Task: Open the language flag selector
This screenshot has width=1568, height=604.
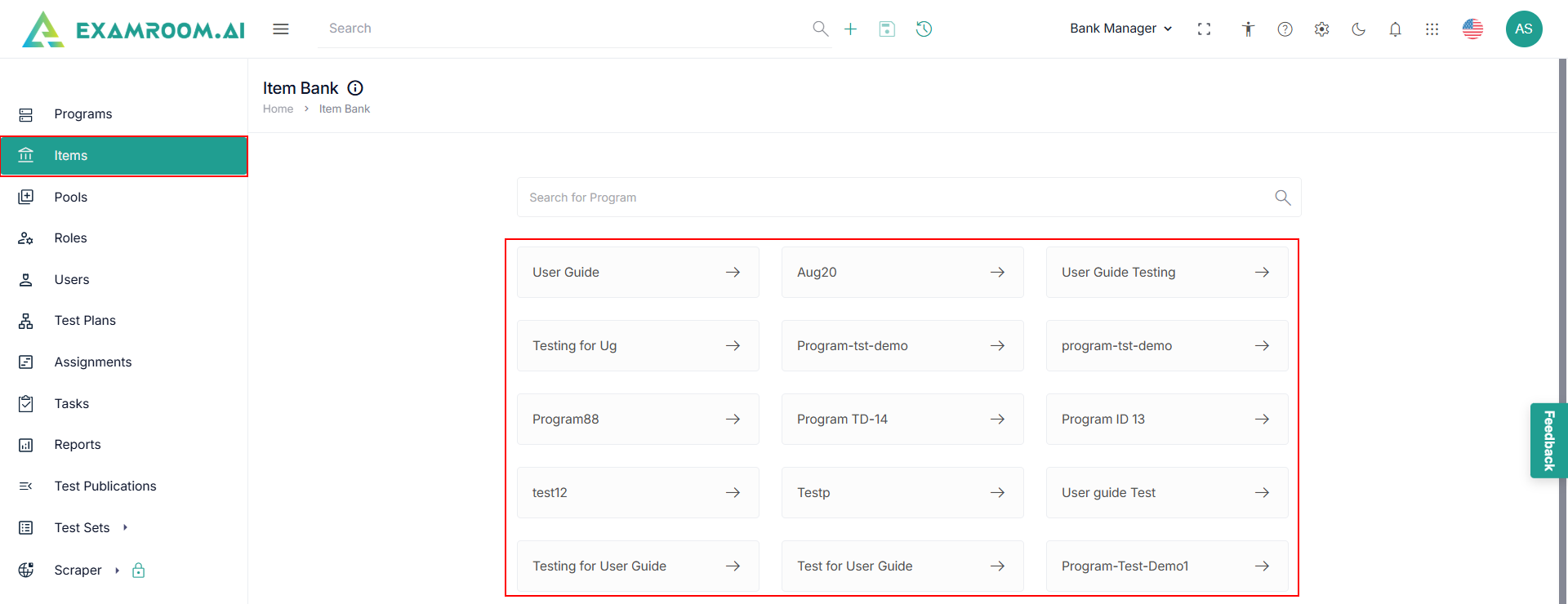Action: tap(1472, 29)
